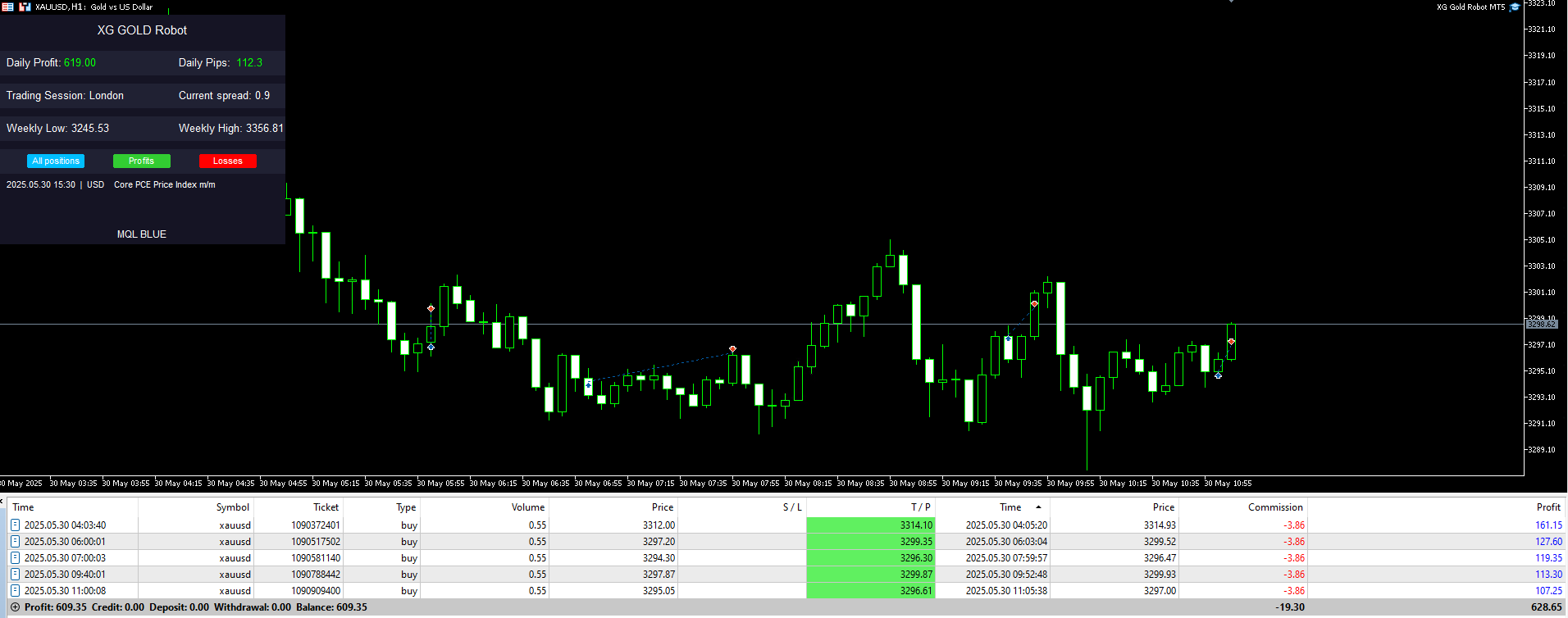Click the green T/P cell 3314.10
Image resolution: width=1568 pixels, height=618 pixels.
point(871,525)
